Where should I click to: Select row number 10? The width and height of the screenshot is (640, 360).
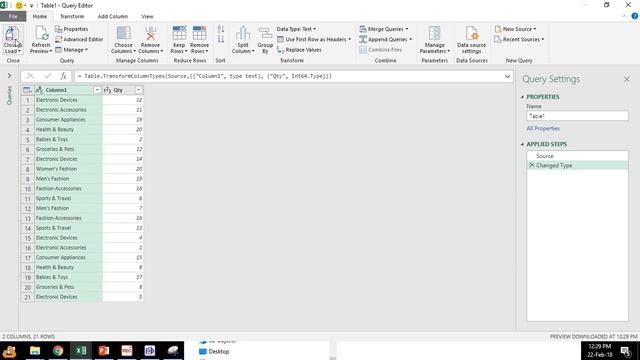click(28, 189)
